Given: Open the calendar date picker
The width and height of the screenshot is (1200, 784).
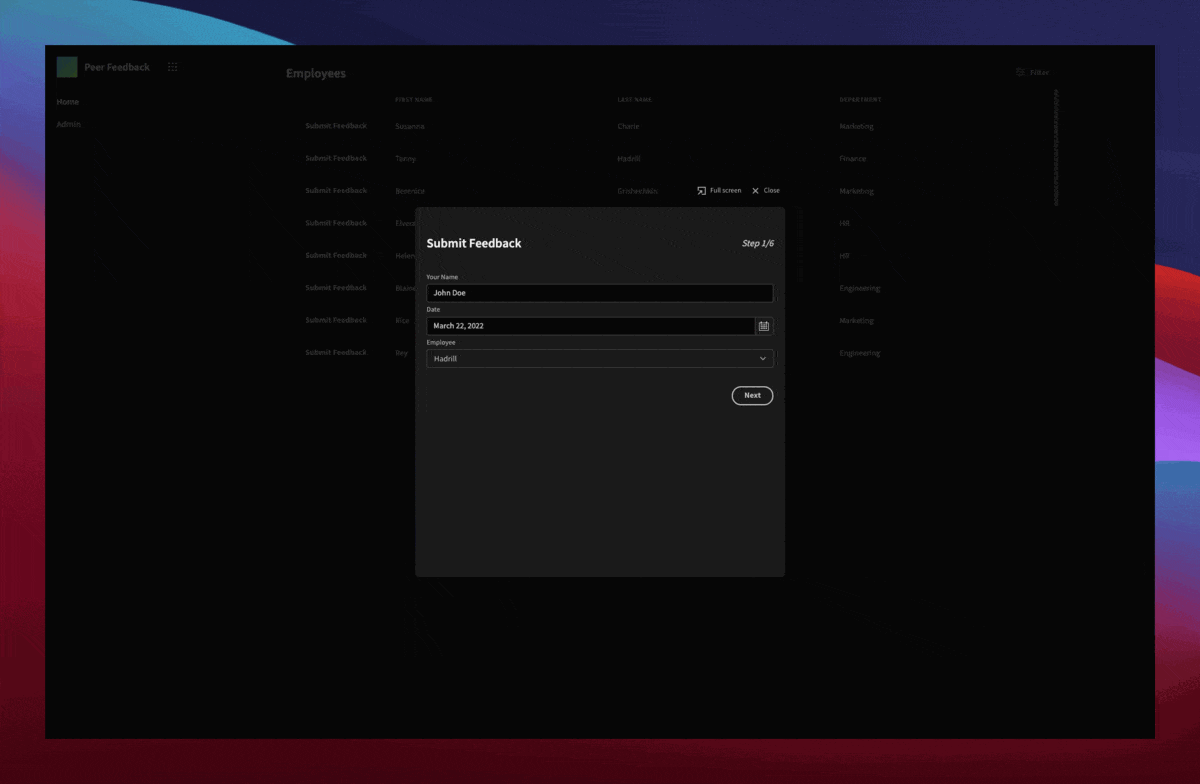Looking at the screenshot, I should pos(763,326).
